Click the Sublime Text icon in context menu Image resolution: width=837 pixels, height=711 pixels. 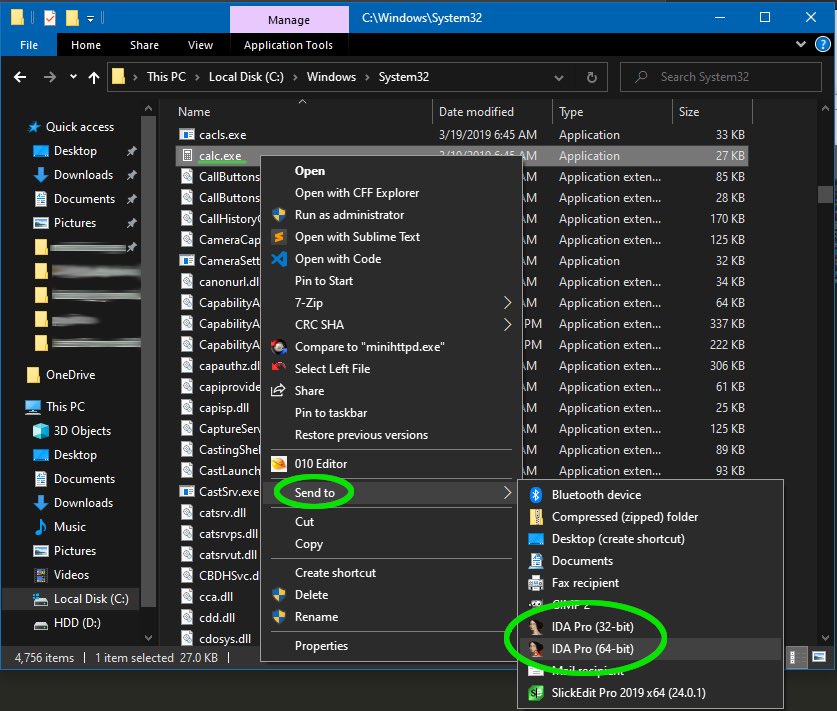point(279,236)
